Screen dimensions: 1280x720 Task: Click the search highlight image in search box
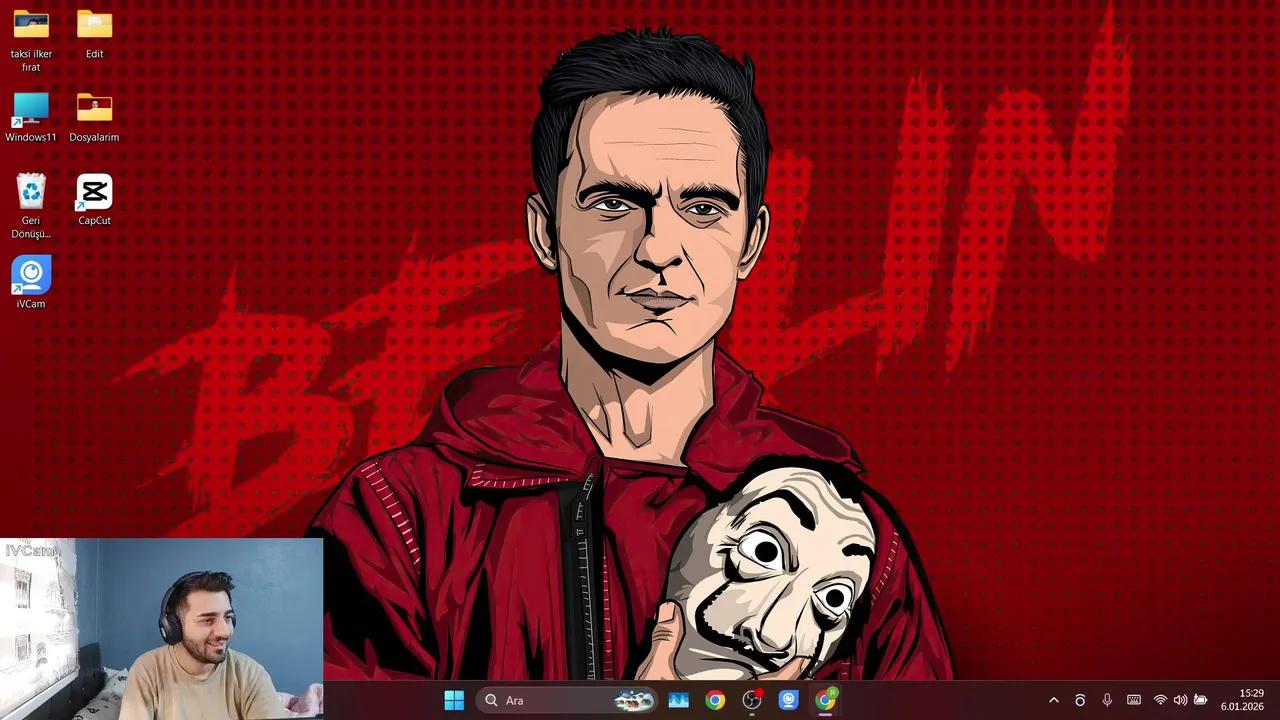click(634, 700)
